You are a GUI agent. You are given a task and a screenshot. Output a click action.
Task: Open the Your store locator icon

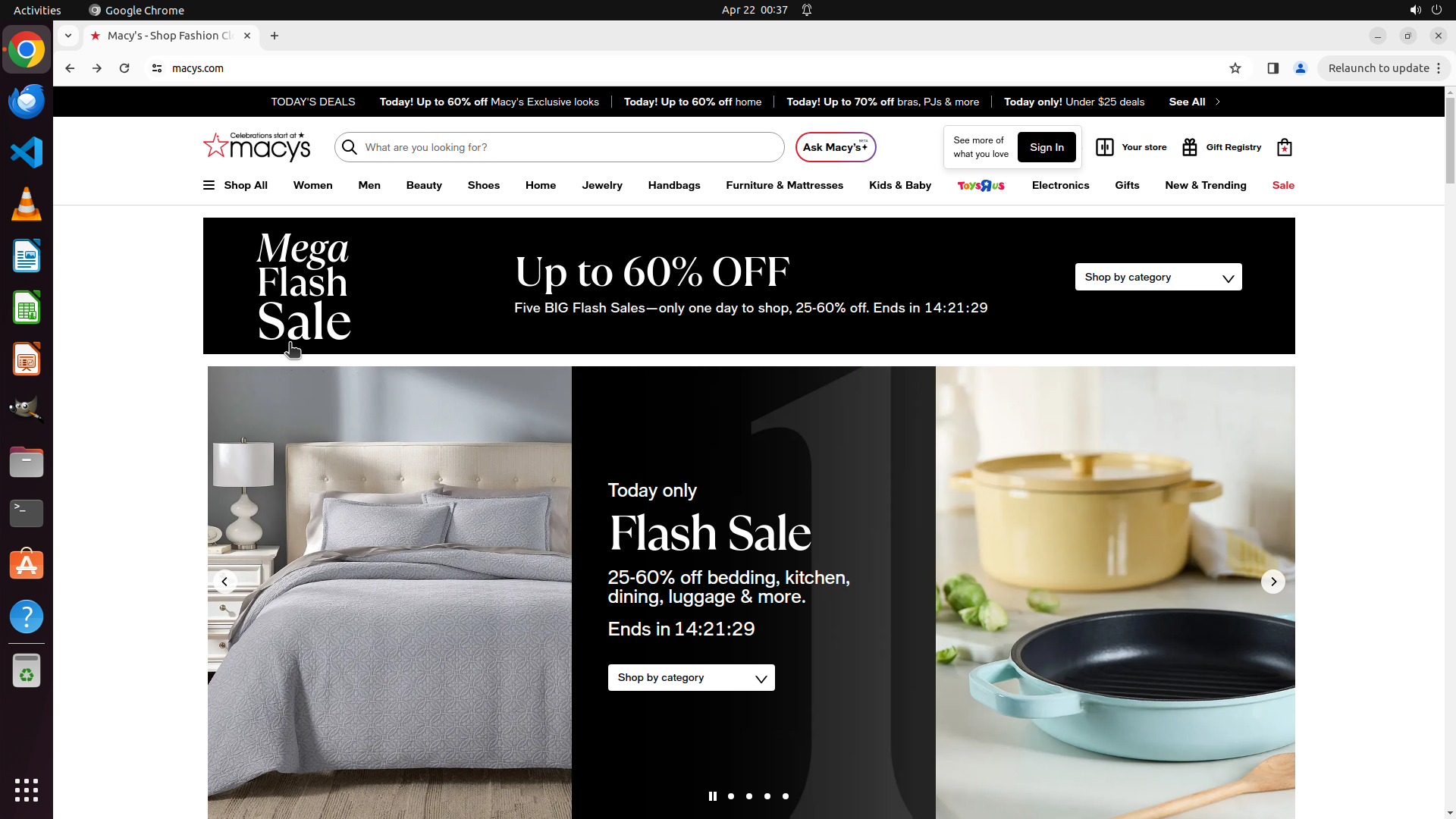[x=1104, y=147]
